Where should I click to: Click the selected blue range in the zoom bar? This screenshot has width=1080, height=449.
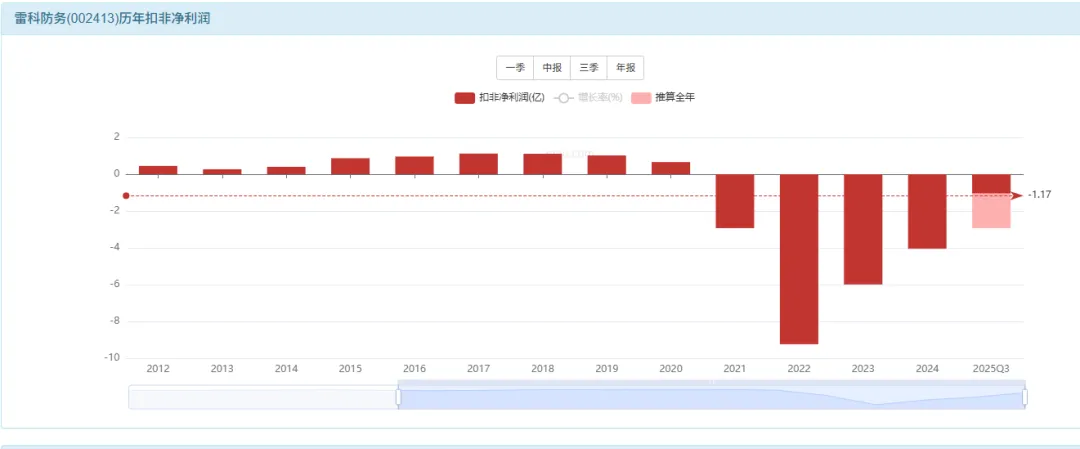tap(712, 397)
